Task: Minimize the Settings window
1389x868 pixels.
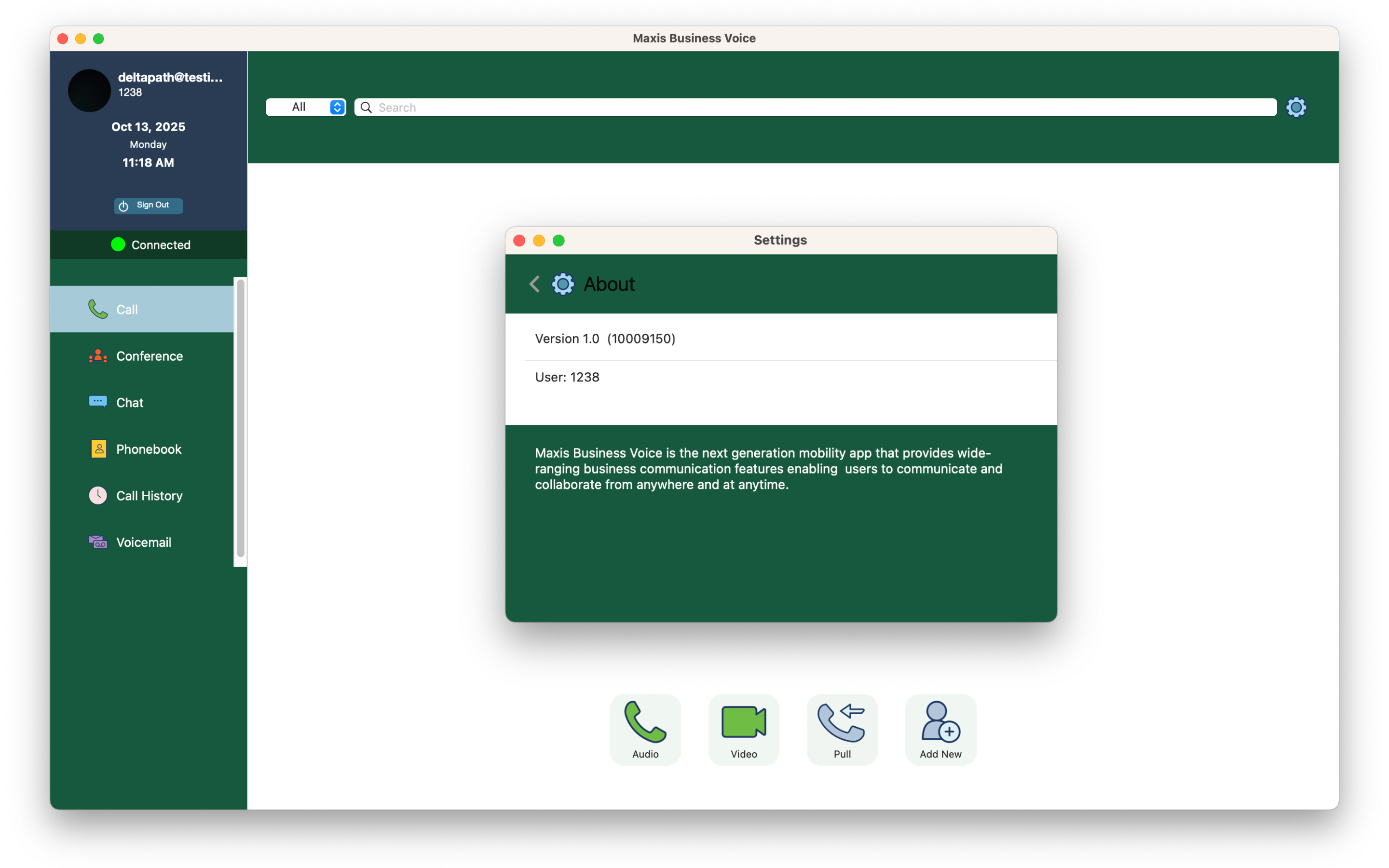Action: 539,240
